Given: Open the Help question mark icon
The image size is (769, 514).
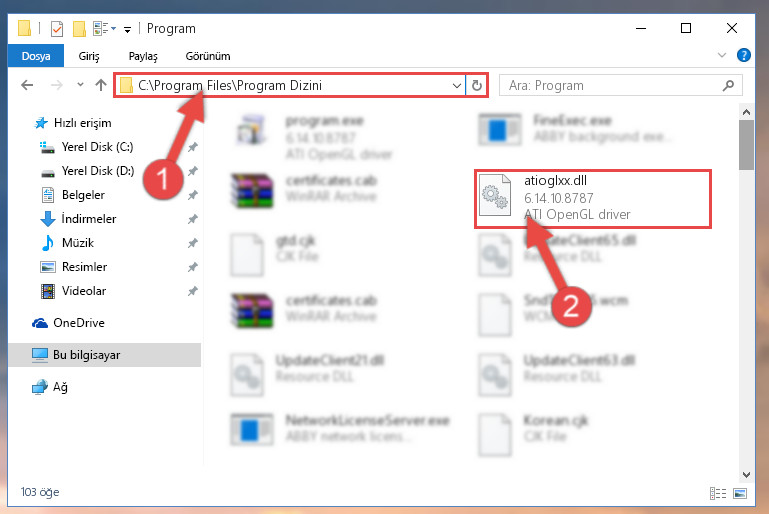Looking at the screenshot, I should point(743,55).
